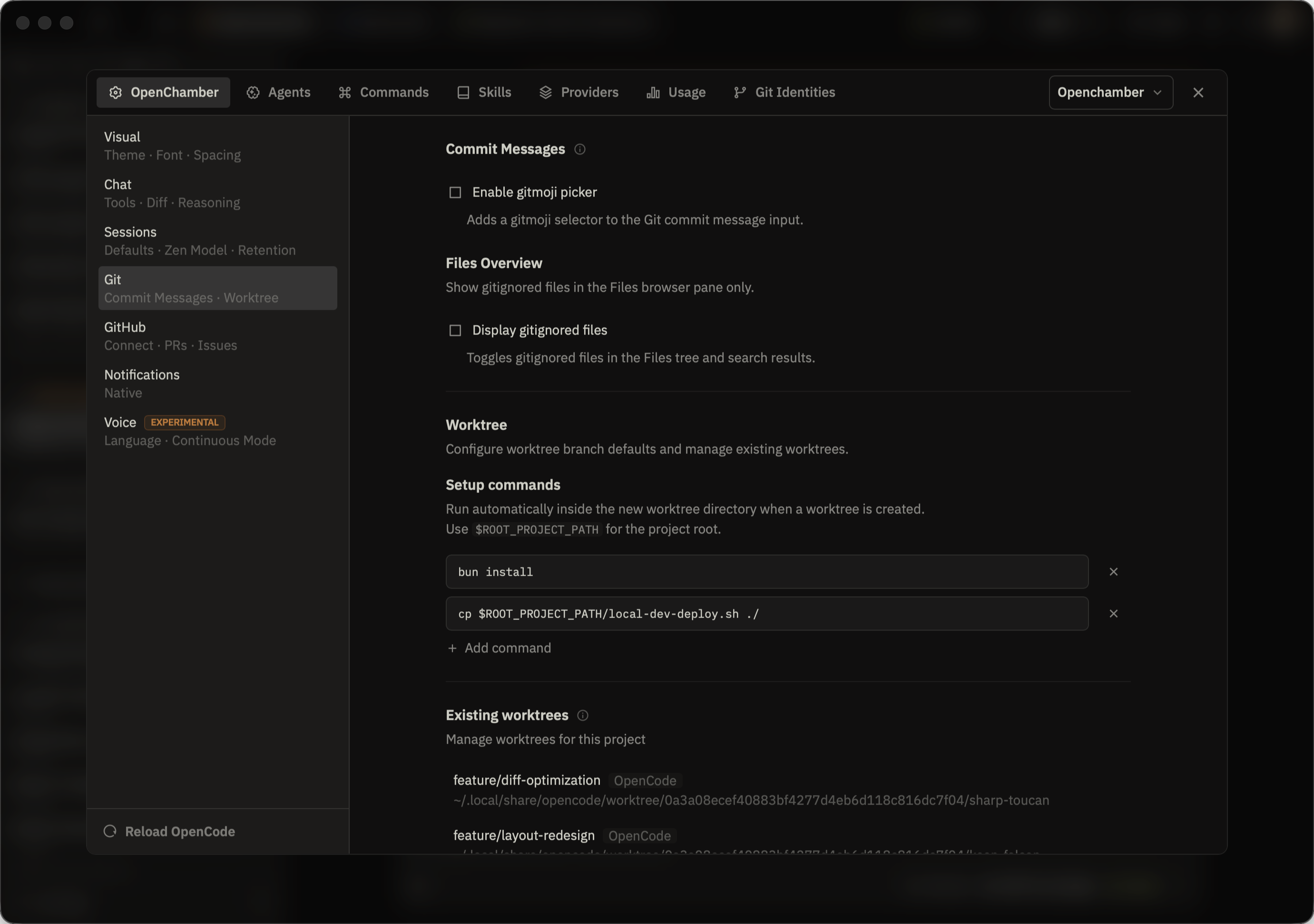This screenshot has width=1314, height=924.
Task: Click the OpenChamber gear icon
Action: pos(116,93)
